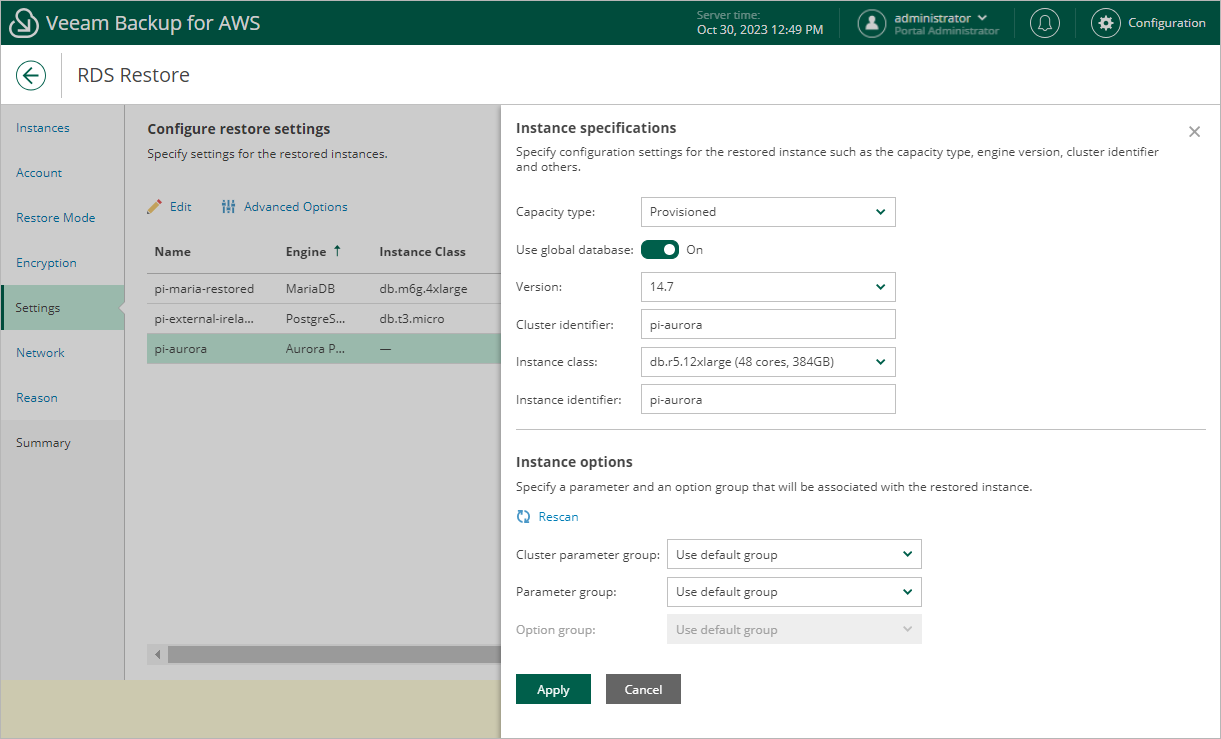This screenshot has height=739, width=1221.
Task: Select the Settings step
Action: pos(62,308)
